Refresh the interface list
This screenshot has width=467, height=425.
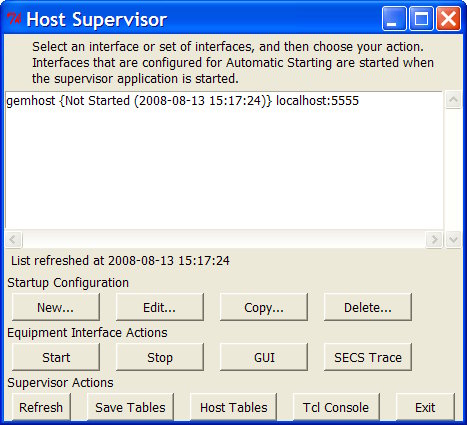(x=41, y=407)
